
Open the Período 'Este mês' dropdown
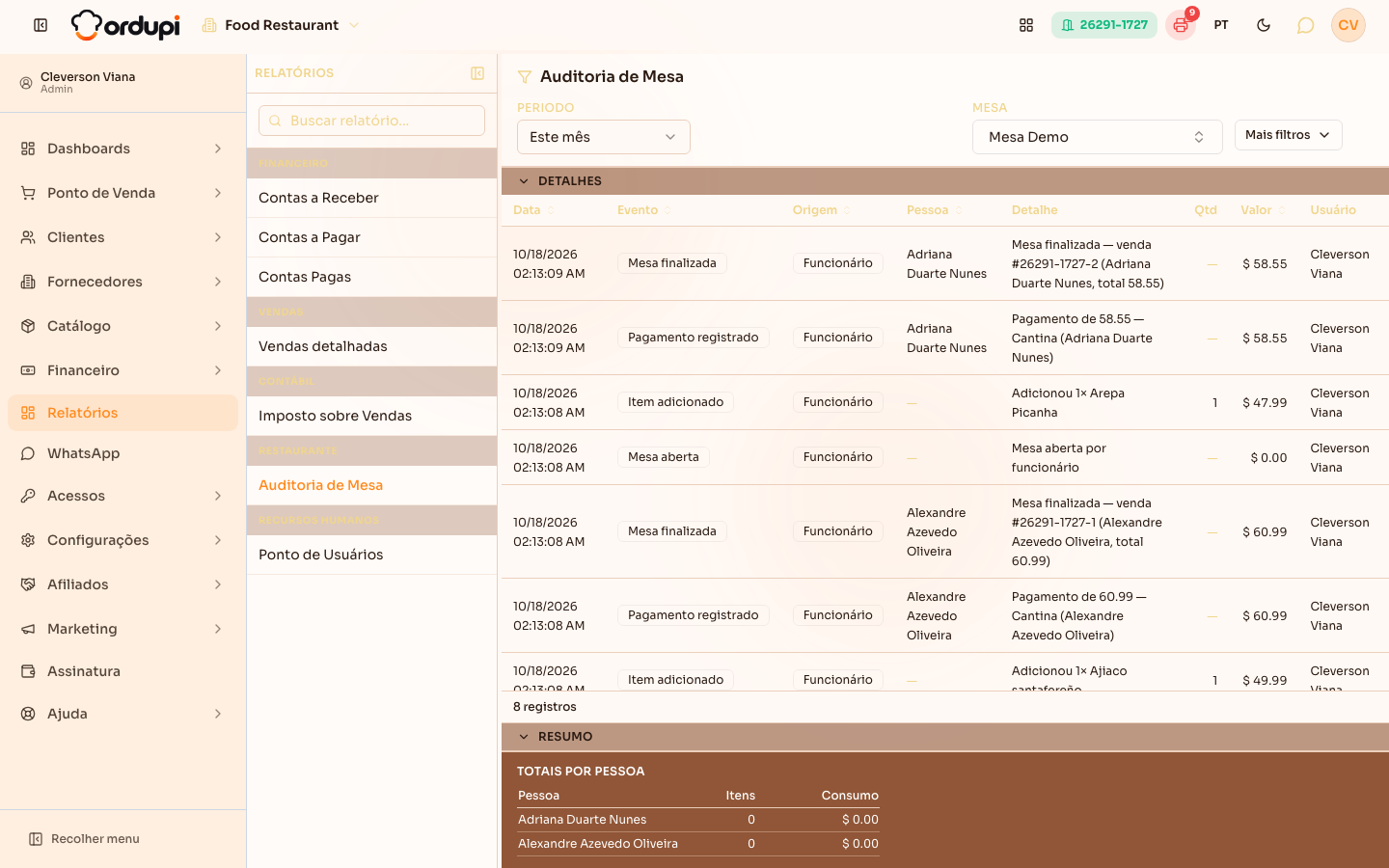pyautogui.click(x=604, y=137)
